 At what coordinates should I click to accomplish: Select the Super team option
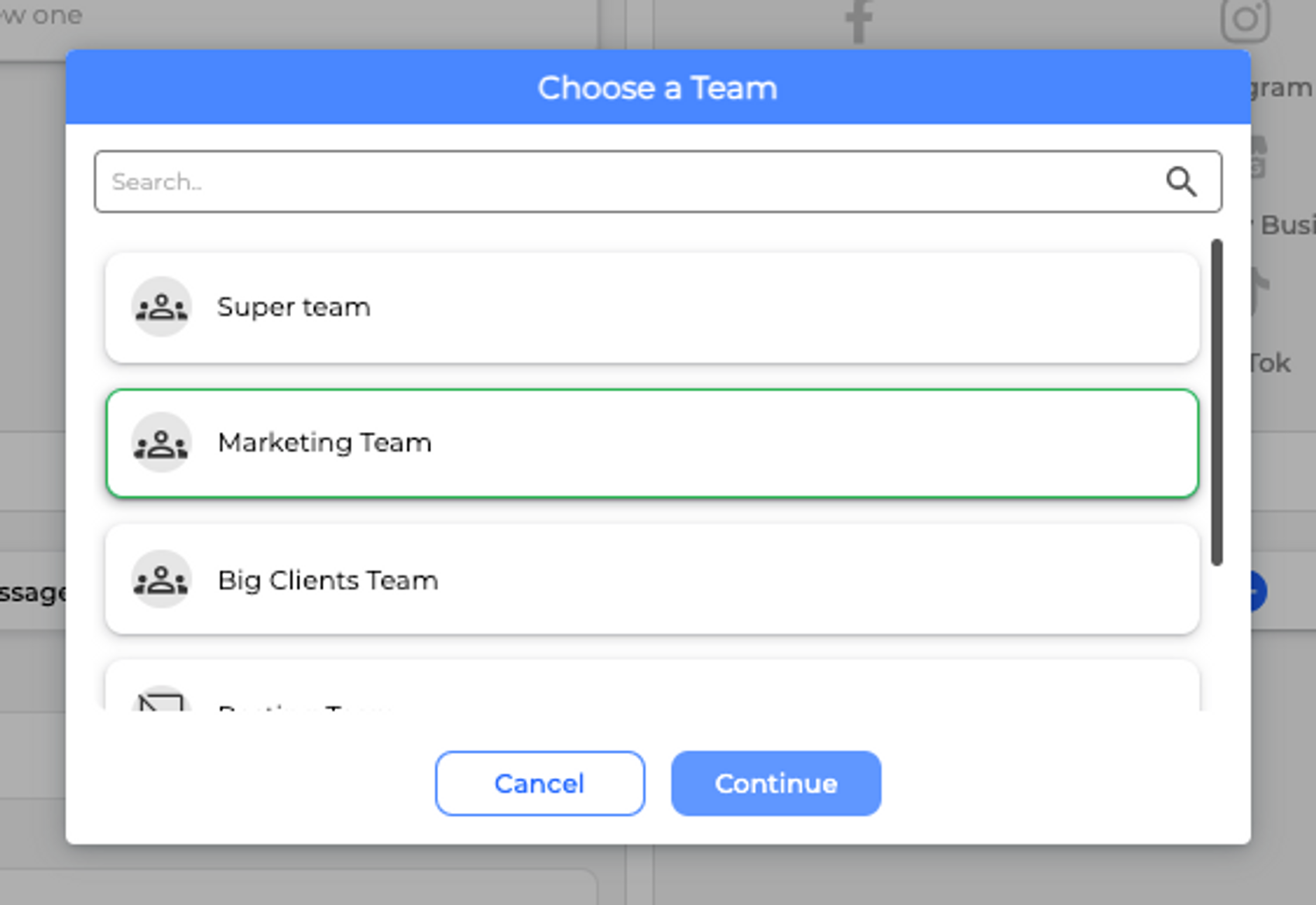tap(652, 307)
